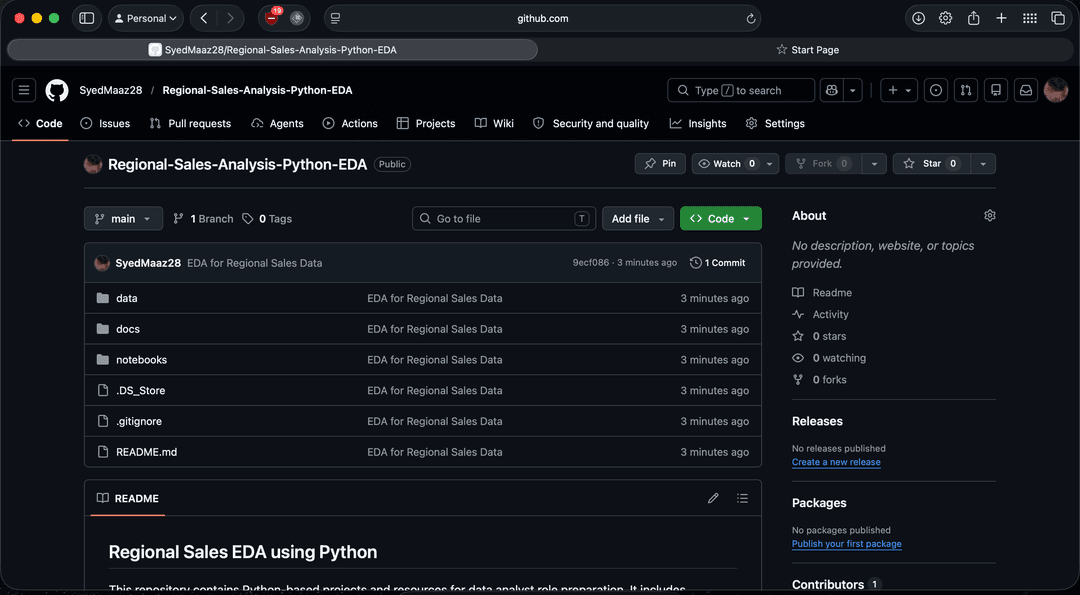Open the notifications inbox icon
The image size is (1080, 595).
click(x=1026, y=90)
